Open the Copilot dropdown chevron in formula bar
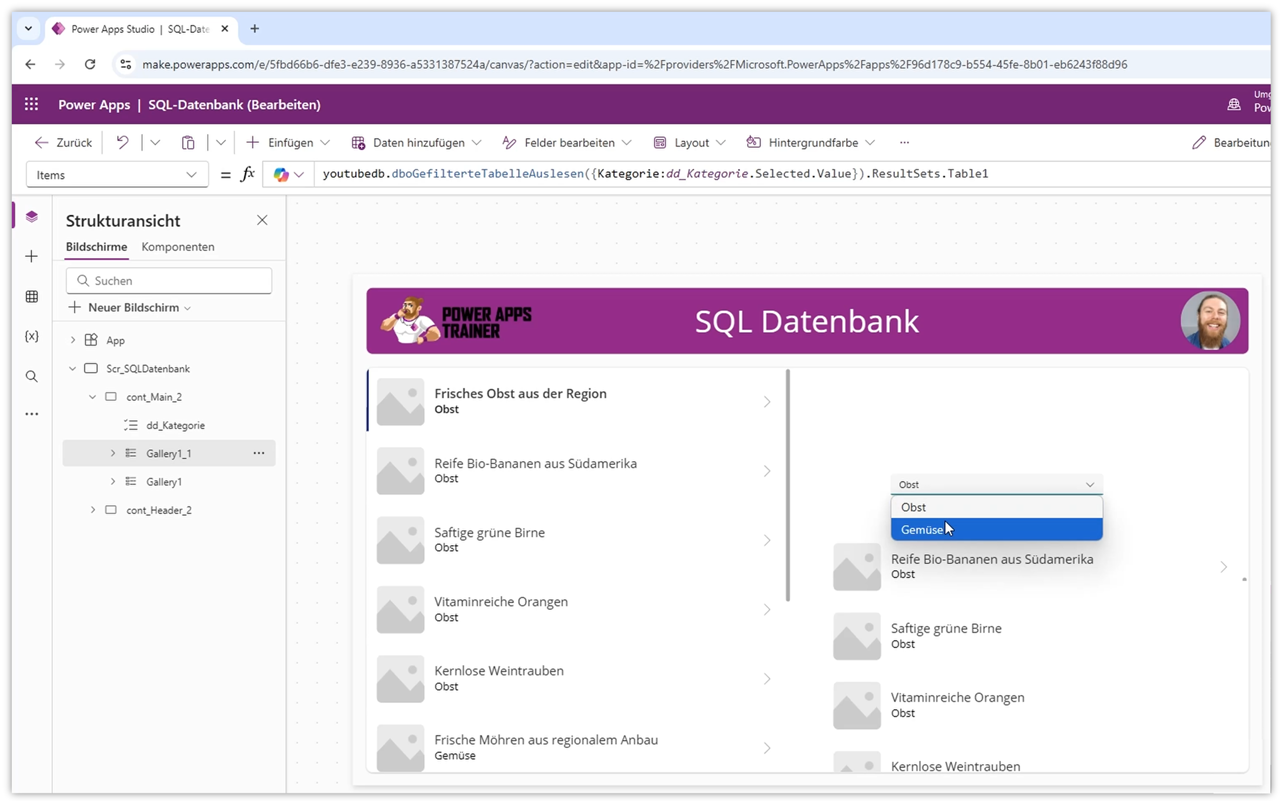The image size is (1280, 801). (299, 174)
